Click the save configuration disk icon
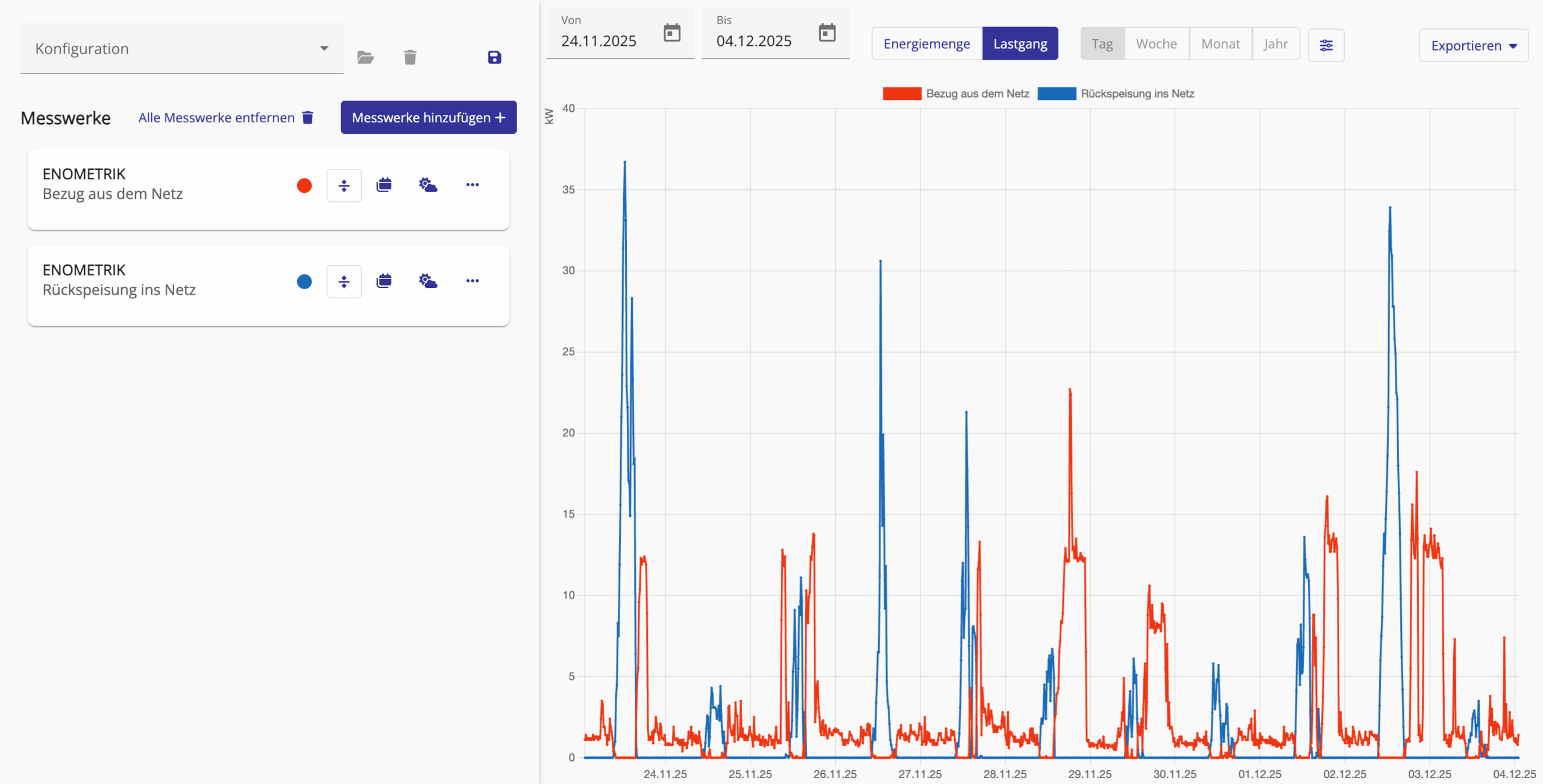 pyautogui.click(x=494, y=57)
